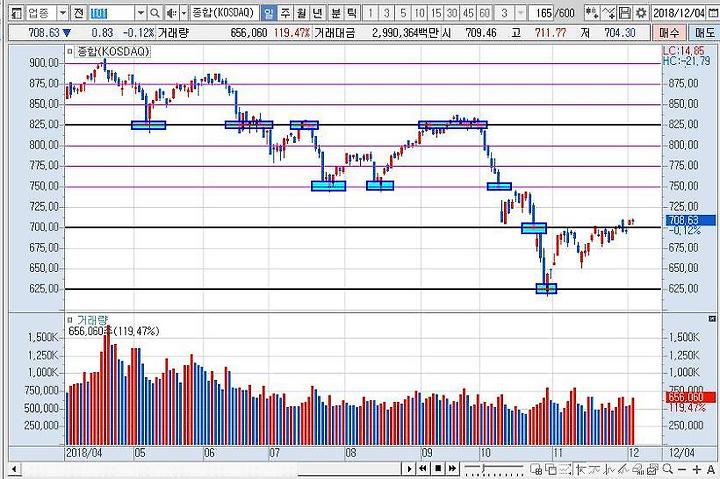
Task: Select the 일 daily period tab
Action: pyautogui.click(x=269, y=13)
